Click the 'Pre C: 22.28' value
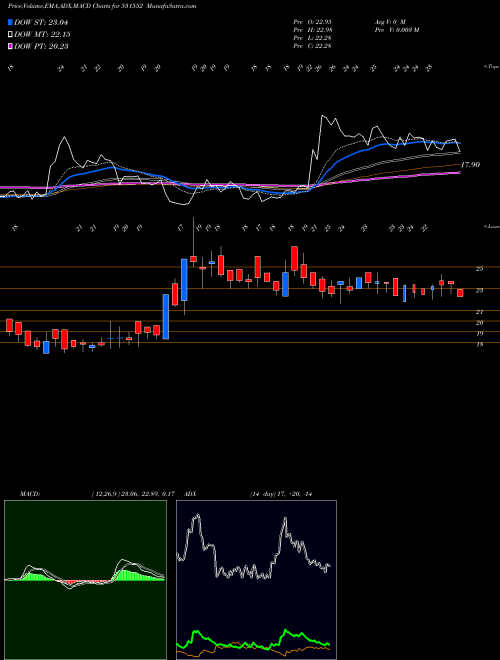Image resolution: width=500 pixels, height=660 pixels. coord(313,46)
